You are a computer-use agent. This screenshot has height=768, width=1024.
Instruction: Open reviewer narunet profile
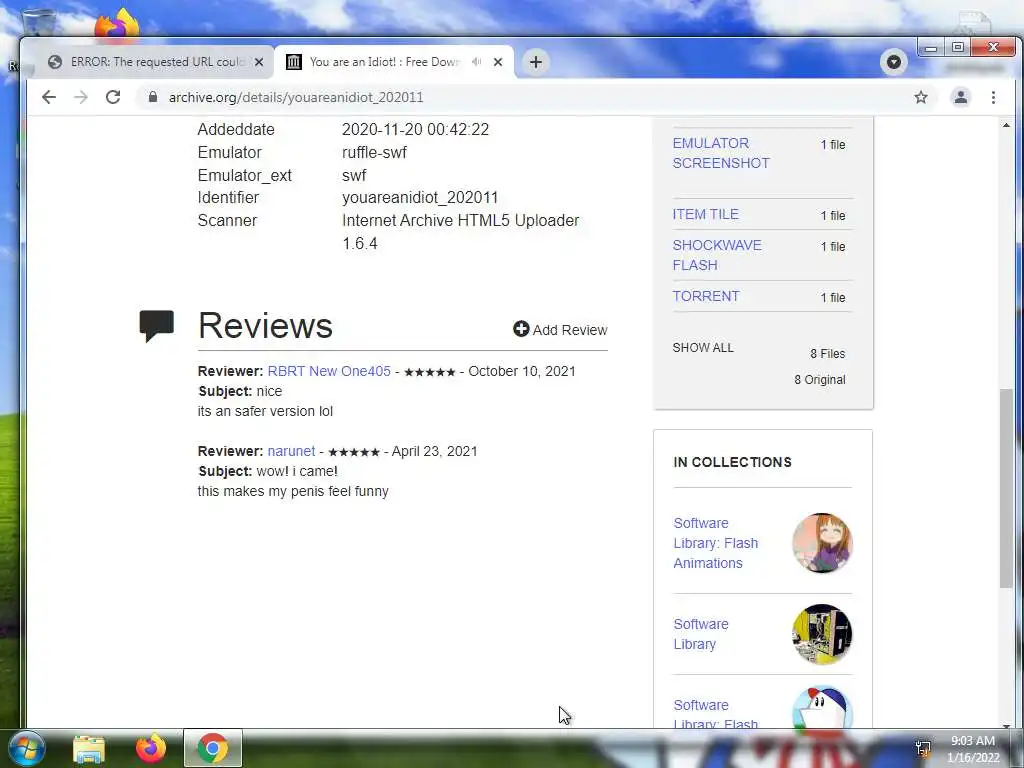click(x=291, y=451)
